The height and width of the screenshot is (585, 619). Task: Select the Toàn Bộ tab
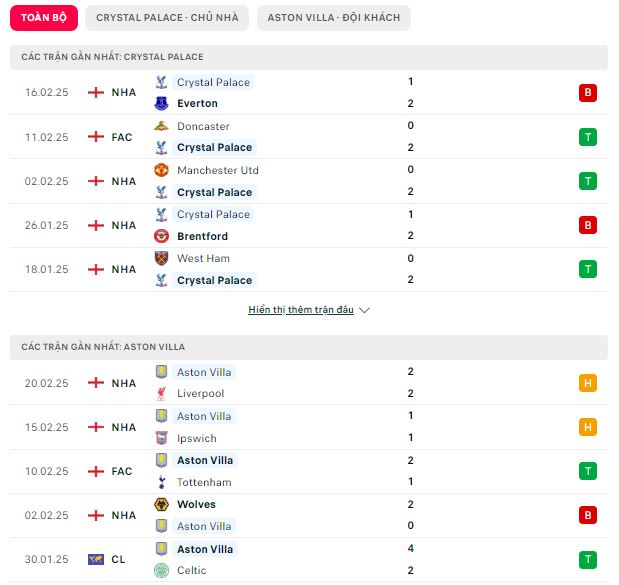point(44,18)
